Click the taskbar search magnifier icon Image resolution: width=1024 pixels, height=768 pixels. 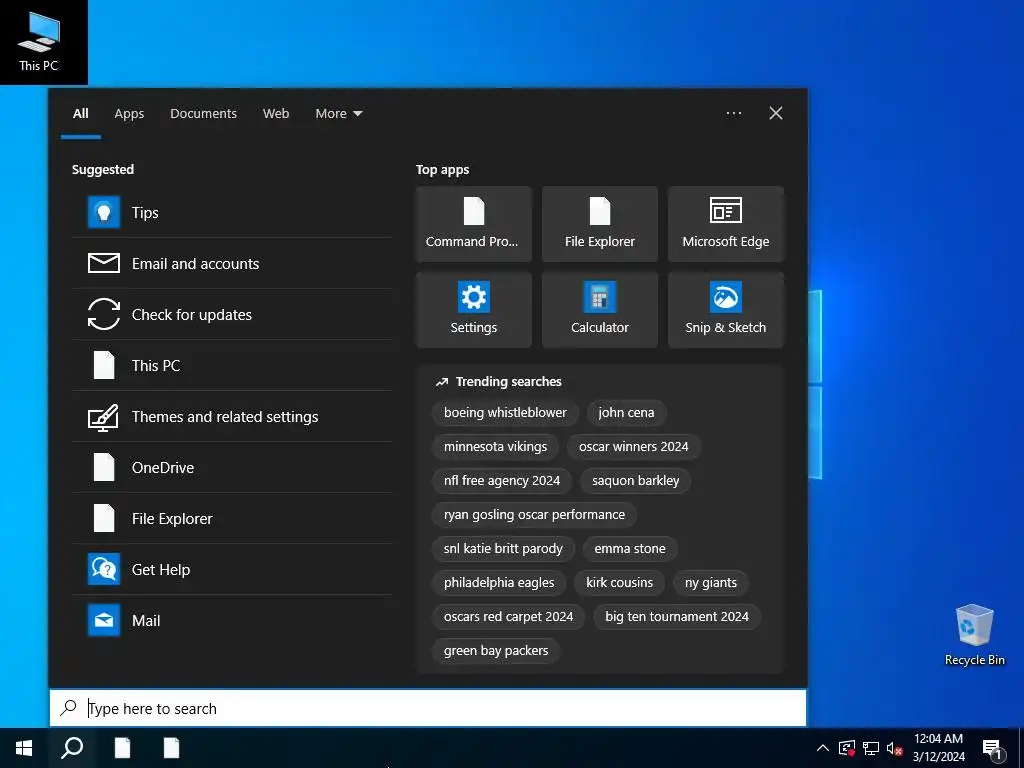tap(72, 748)
